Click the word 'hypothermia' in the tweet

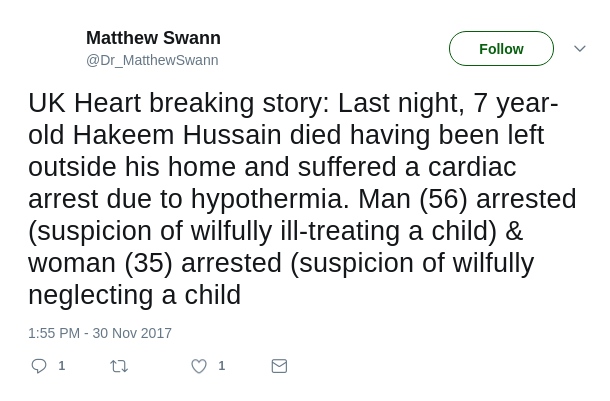[x=264, y=199]
